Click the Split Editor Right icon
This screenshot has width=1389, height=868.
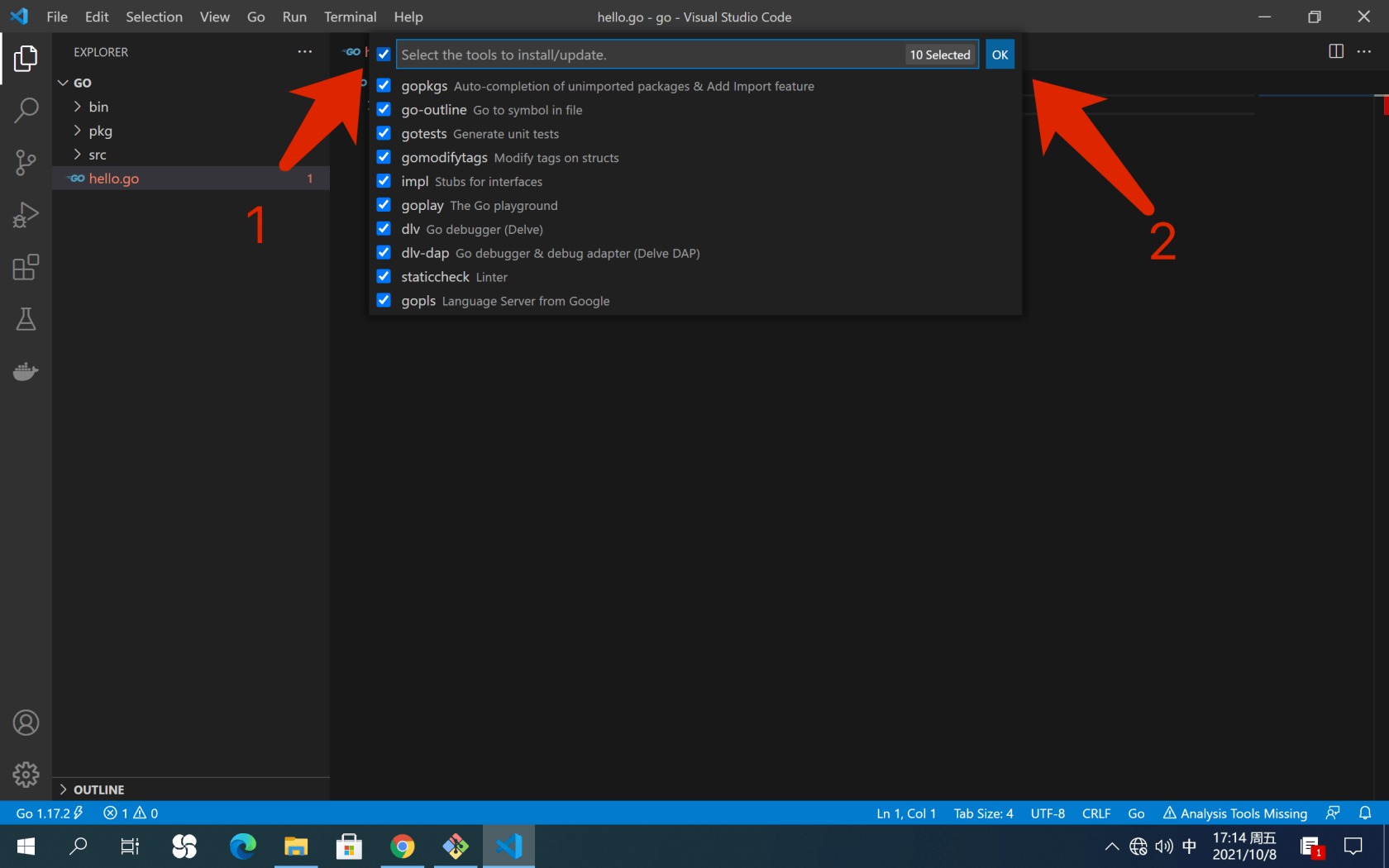1336,51
